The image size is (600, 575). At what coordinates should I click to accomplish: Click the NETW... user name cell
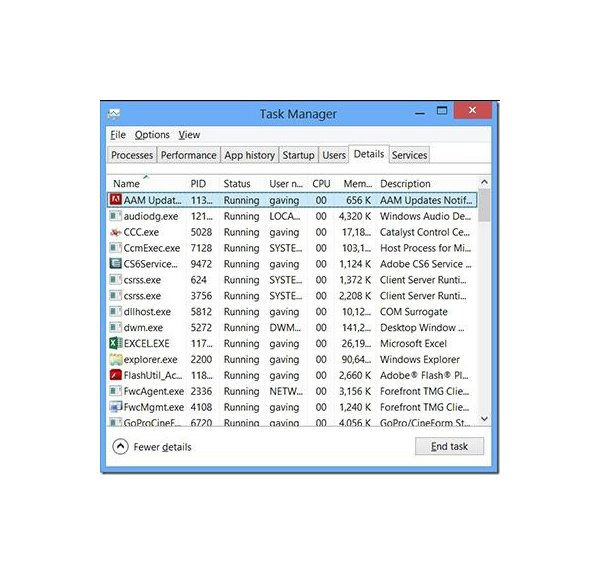point(286,391)
